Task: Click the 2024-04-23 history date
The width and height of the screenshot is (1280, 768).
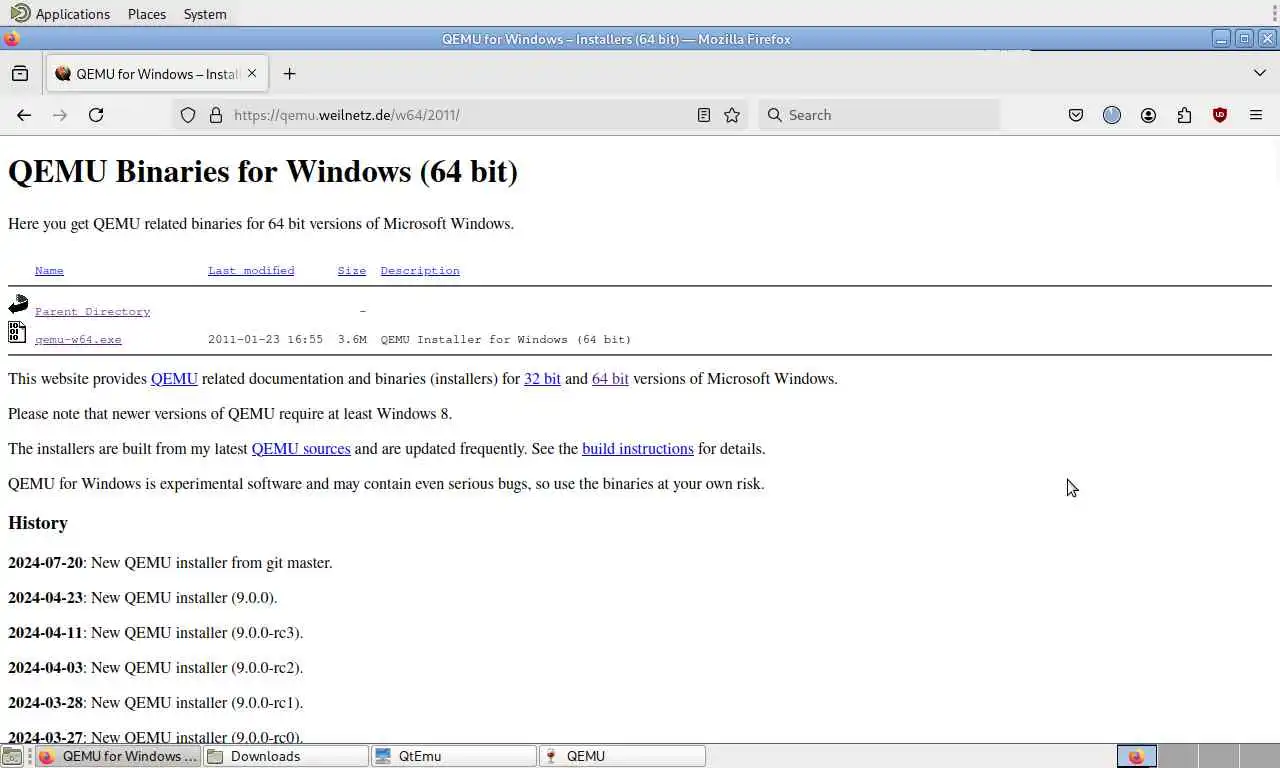Action: point(46,598)
